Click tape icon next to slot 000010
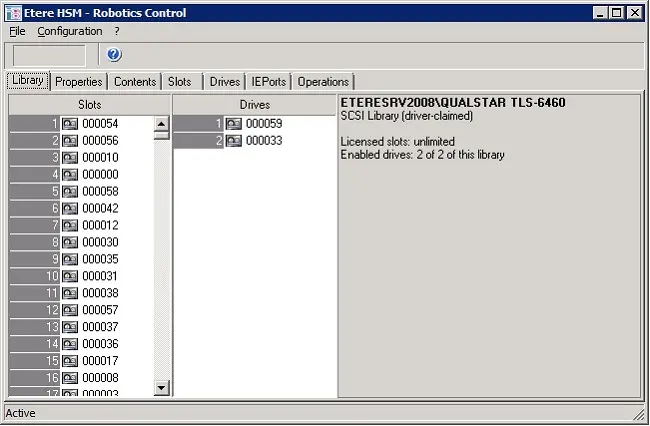The image size is (650, 426). pyautogui.click(x=70, y=157)
